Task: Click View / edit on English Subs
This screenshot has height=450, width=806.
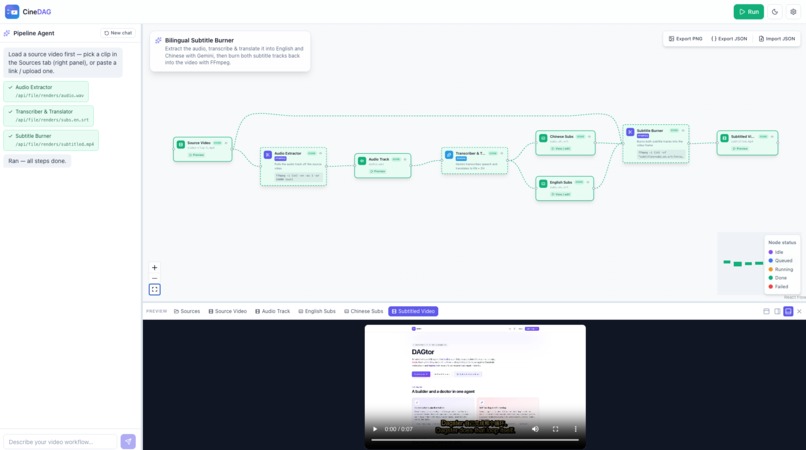Action: click(560, 194)
